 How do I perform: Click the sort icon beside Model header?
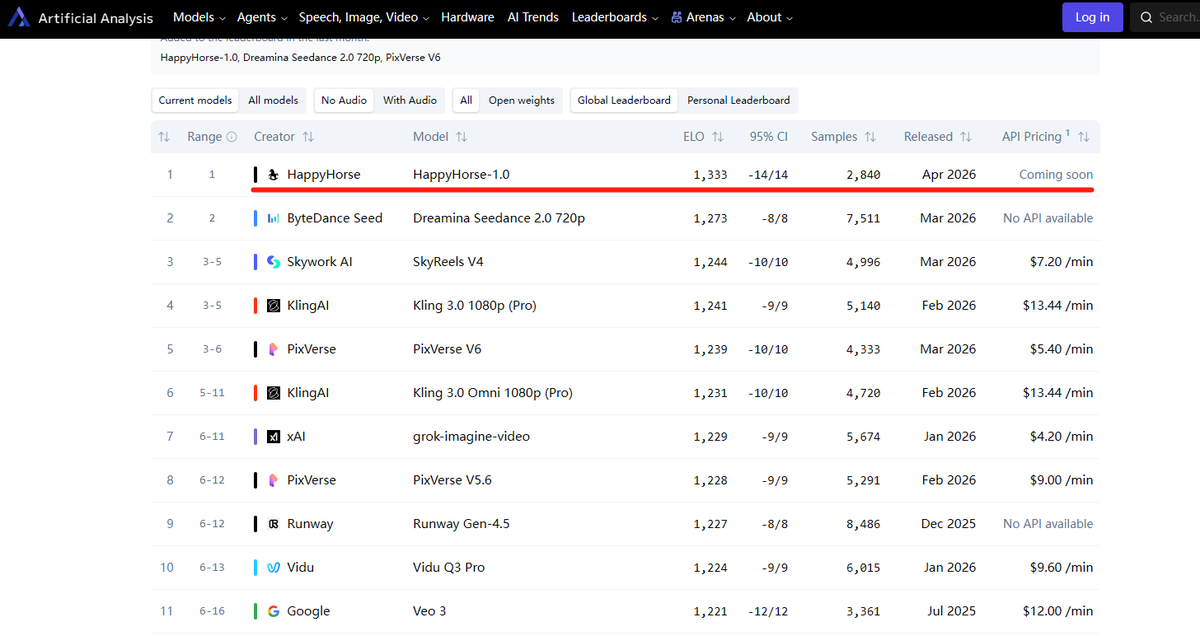[461, 137]
